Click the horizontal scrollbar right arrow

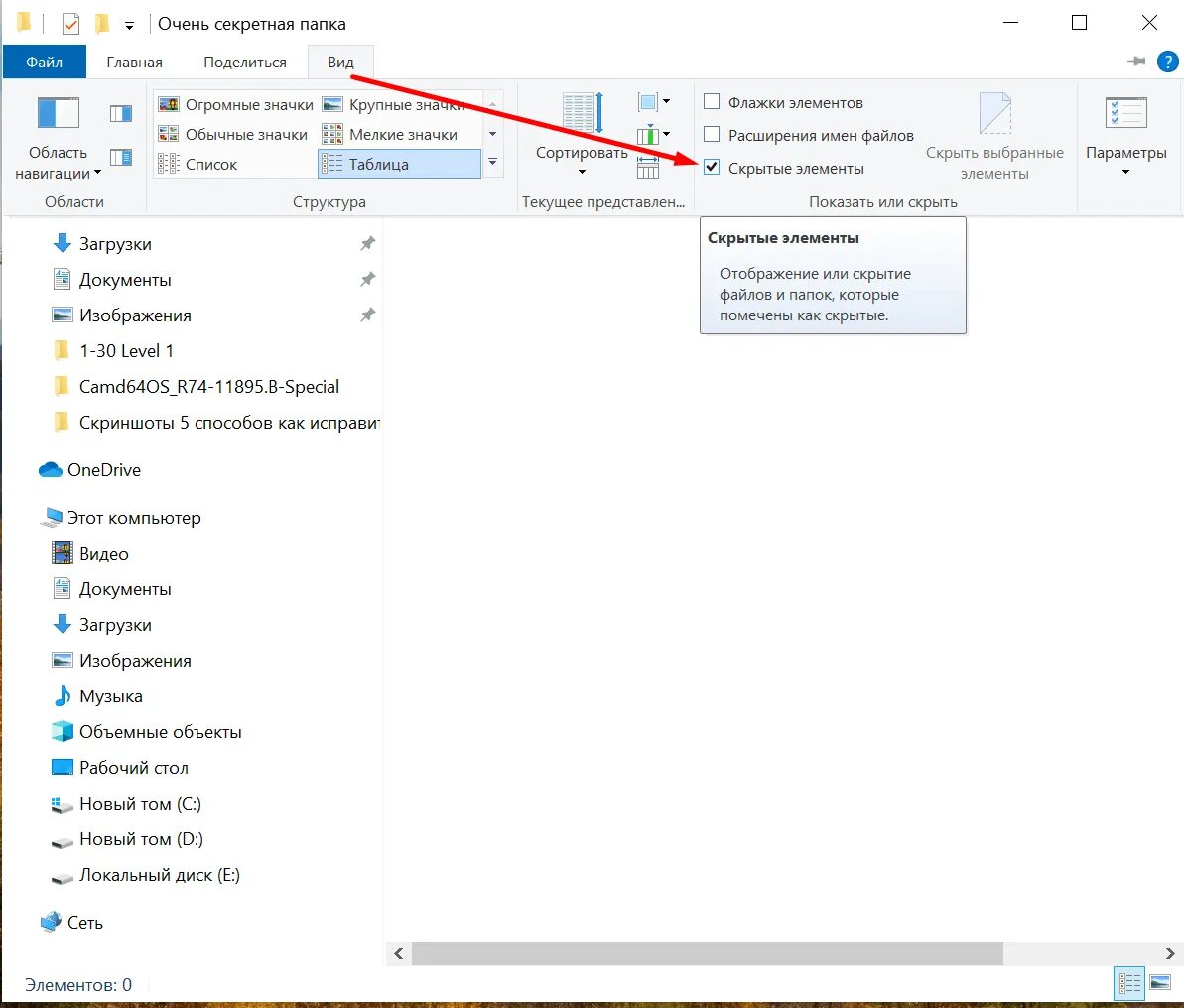coord(1170,953)
